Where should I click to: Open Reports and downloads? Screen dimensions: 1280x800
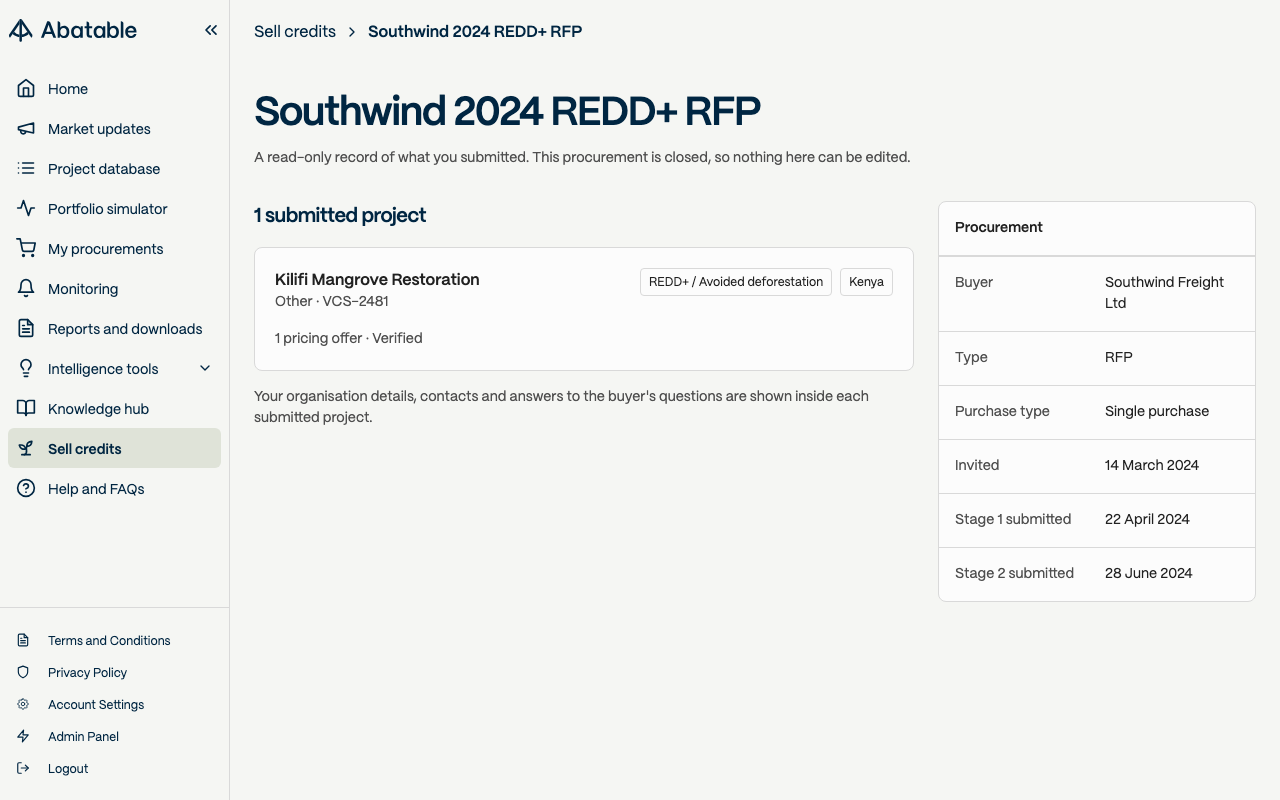[114, 328]
